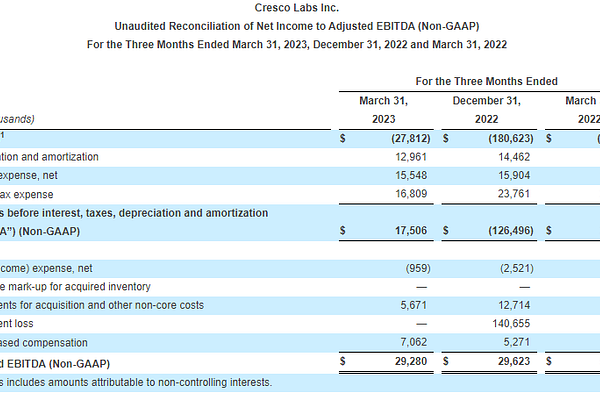Select Adjusted EBITDA value 29,280
This screenshot has width=600, height=400.
411,361
